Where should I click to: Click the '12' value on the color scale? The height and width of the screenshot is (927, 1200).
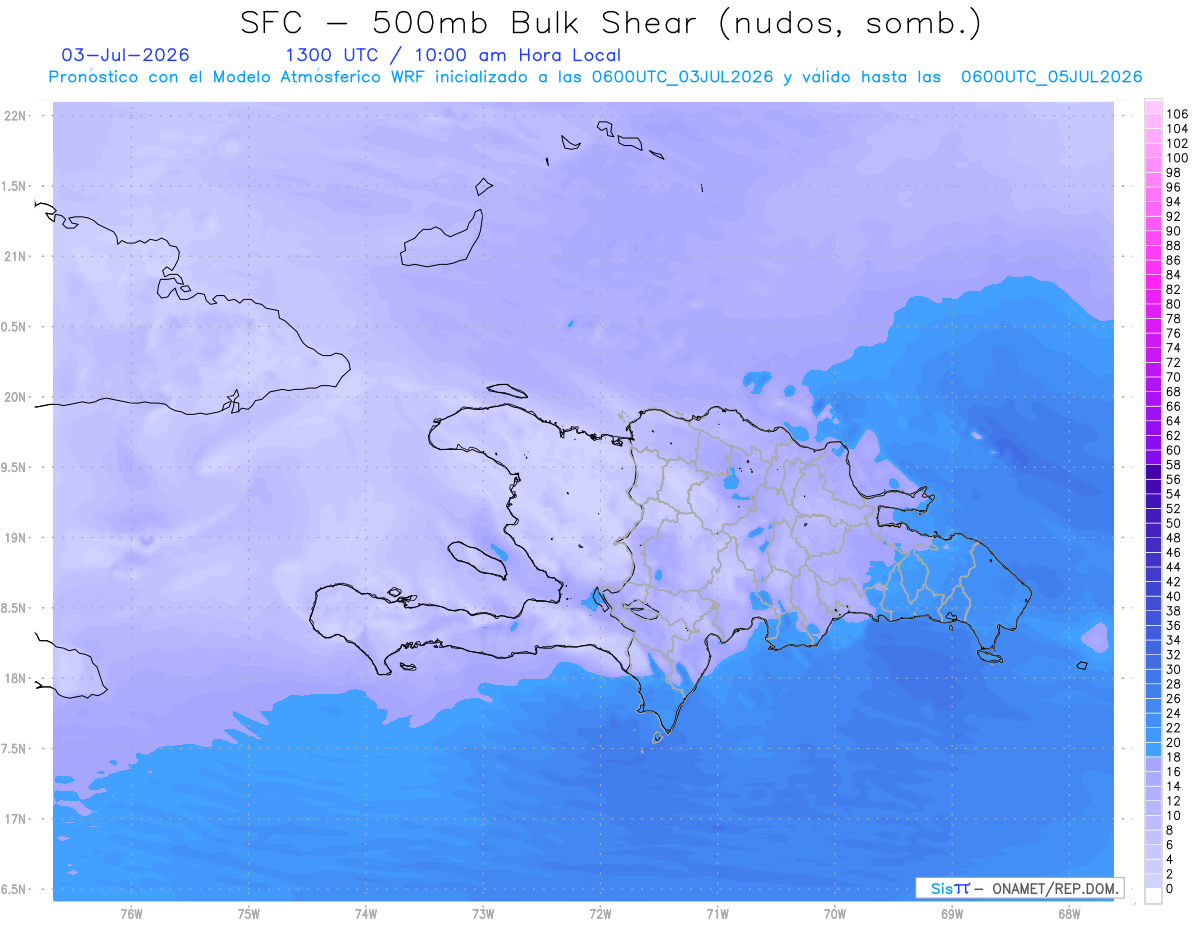pyautogui.click(x=1173, y=801)
